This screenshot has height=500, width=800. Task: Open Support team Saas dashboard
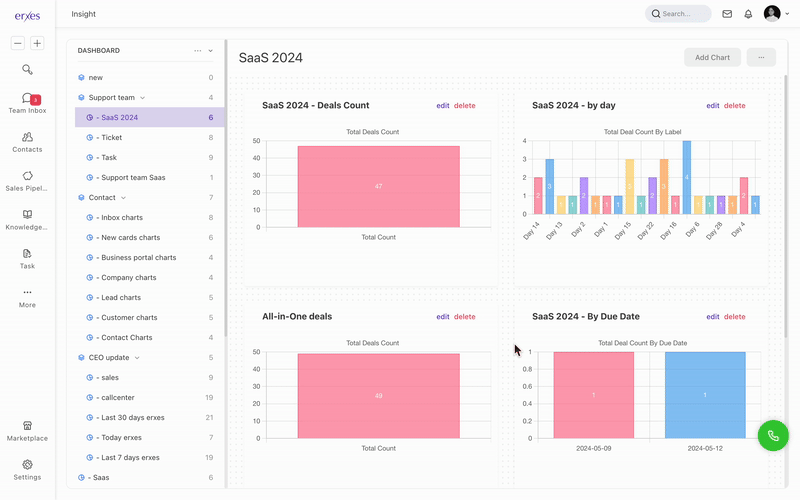[x=149, y=178]
